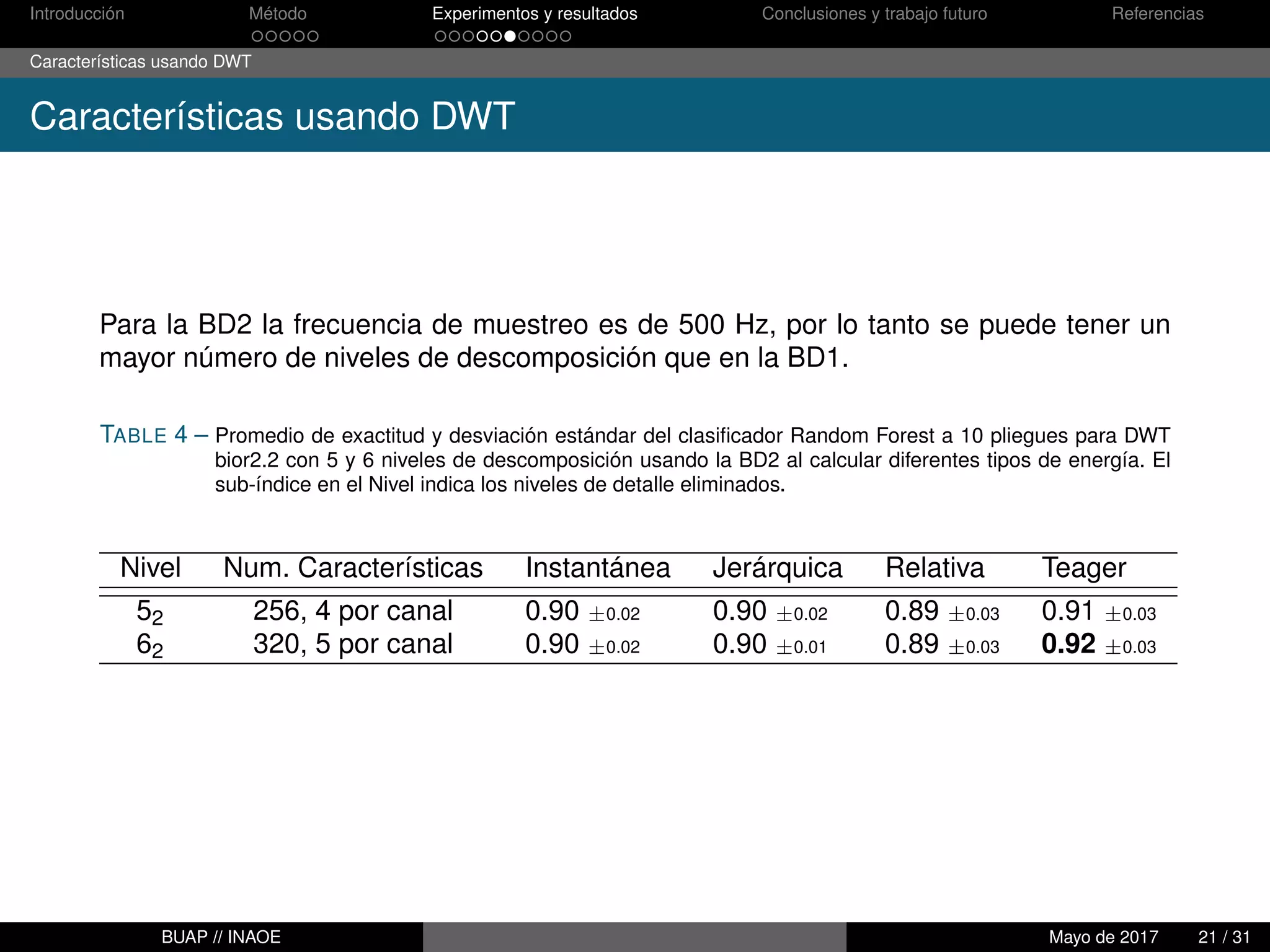Click the '320, 5 por canal' cell
This screenshot has width=1270, height=952.
pos(353,644)
